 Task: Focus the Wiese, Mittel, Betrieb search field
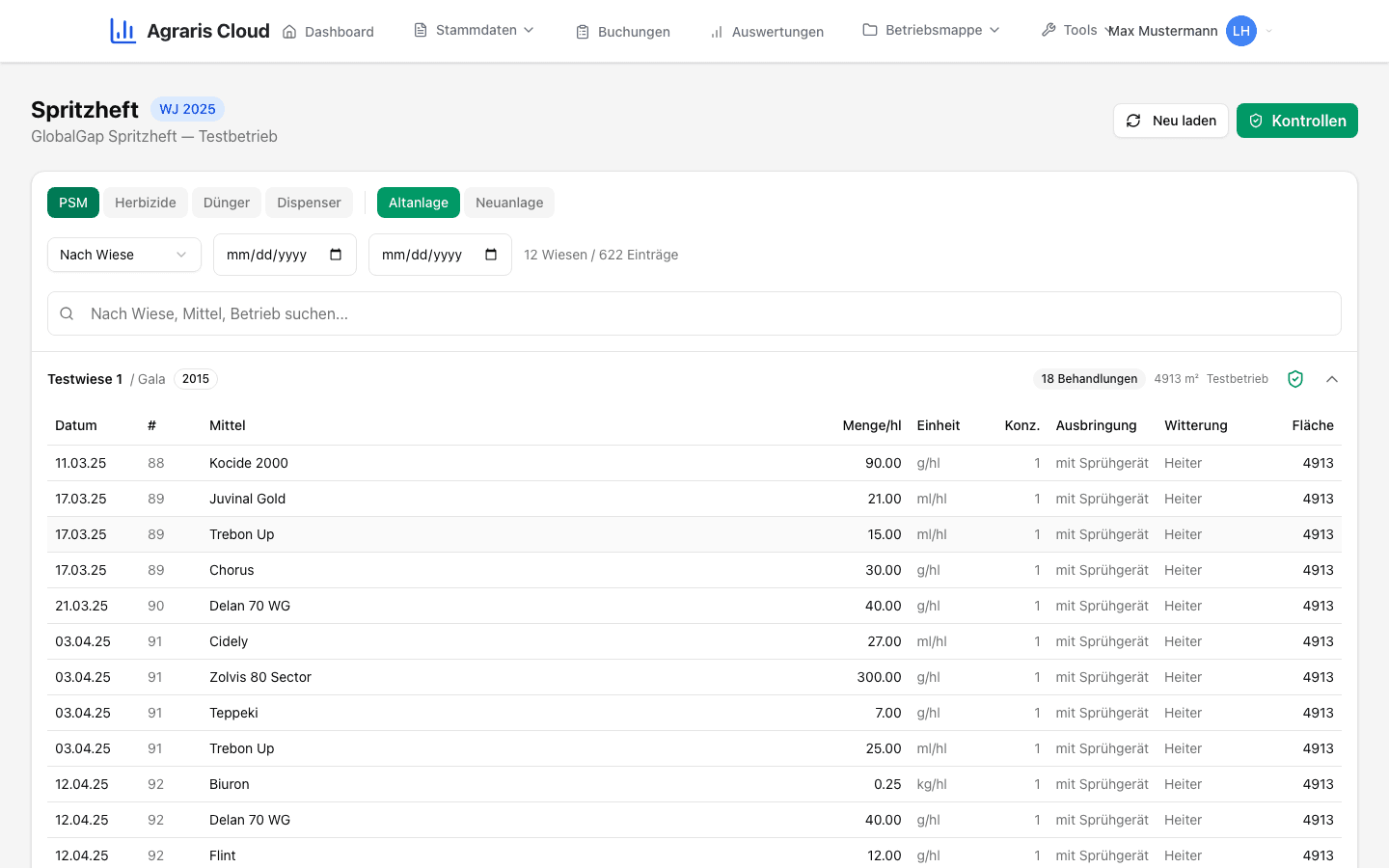coord(694,313)
